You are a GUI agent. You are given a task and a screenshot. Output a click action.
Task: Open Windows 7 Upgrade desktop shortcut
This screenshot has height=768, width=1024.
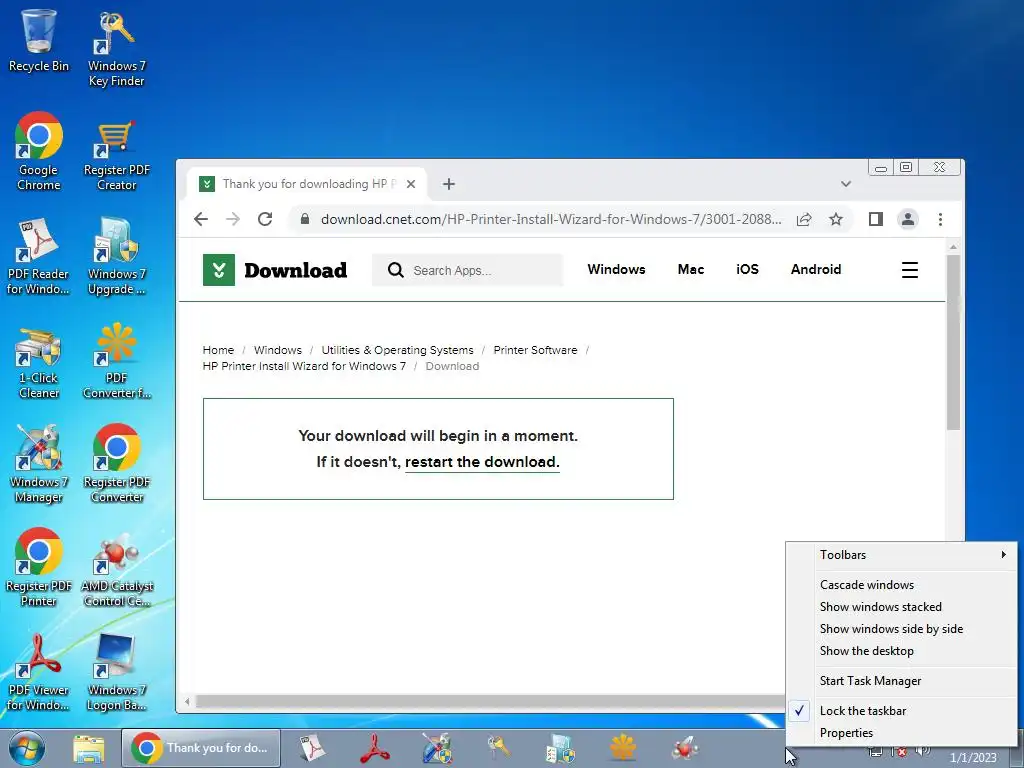point(116,256)
